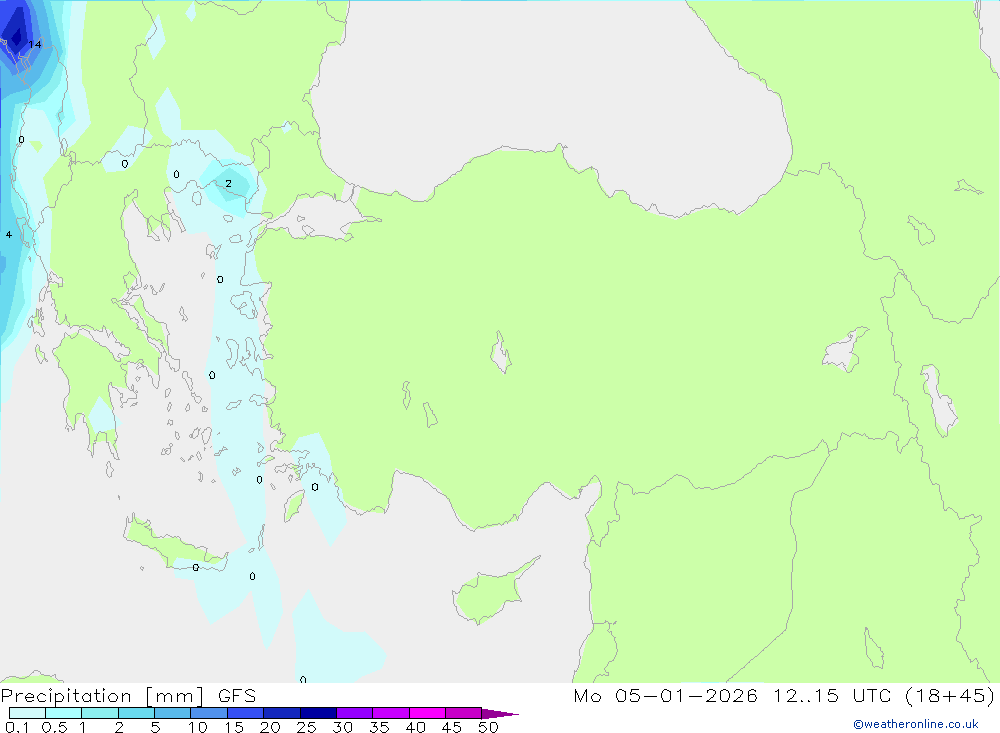Pick the 20–25 mm dark blue swatch
This screenshot has height=733, width=1000.
click(282, 713)
